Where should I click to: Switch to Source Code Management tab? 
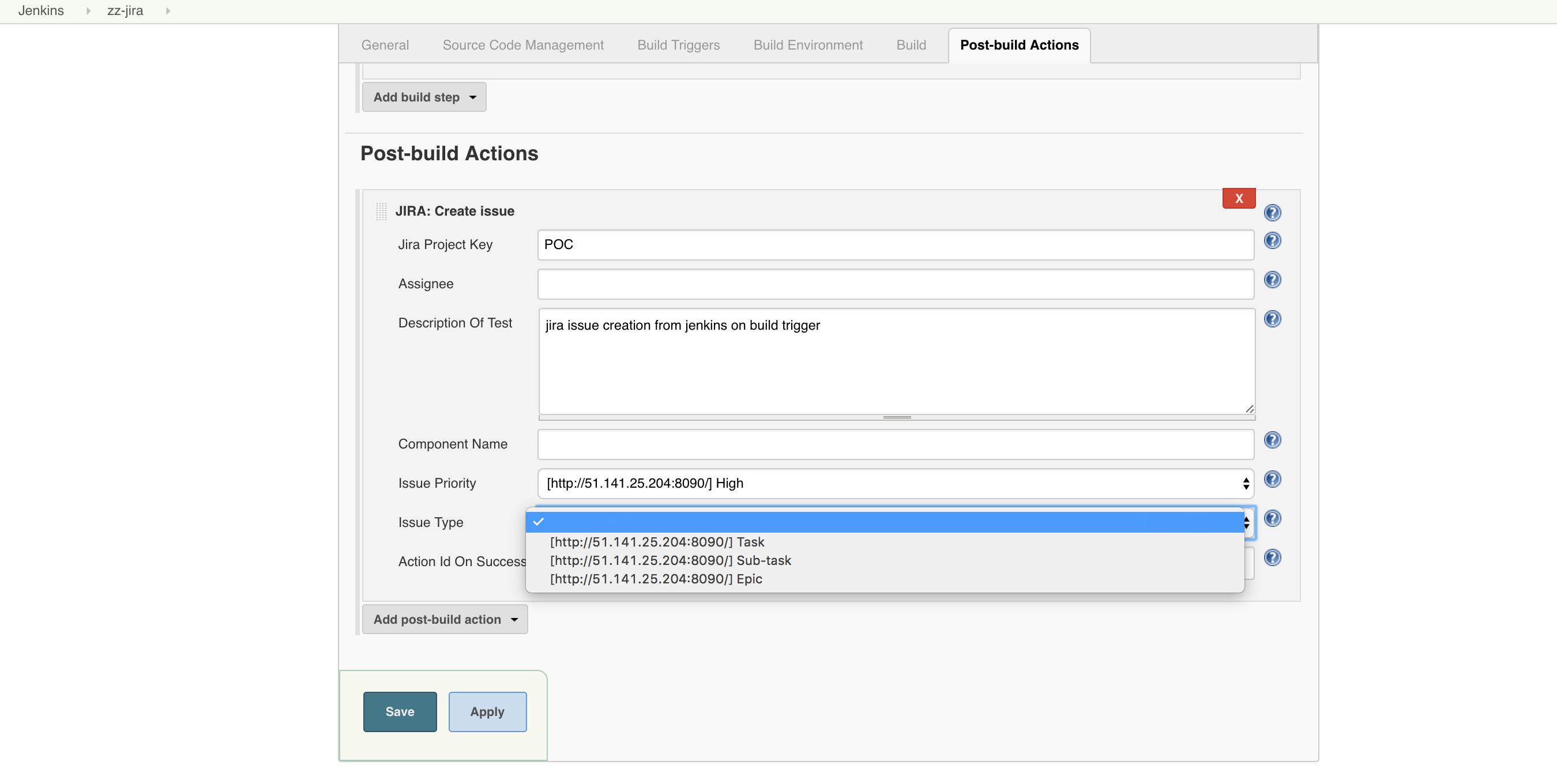(x=523, y=46)
